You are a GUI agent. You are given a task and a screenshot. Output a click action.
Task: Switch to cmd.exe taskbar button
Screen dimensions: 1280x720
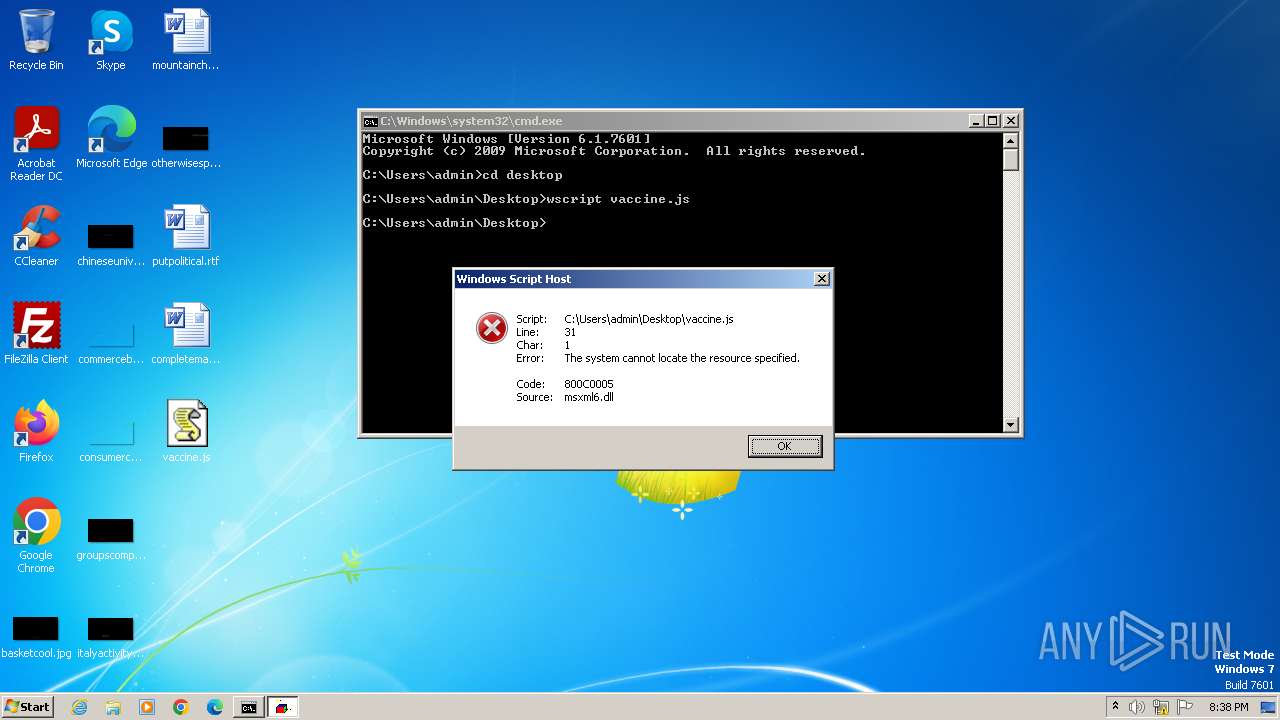pos(248,707)
